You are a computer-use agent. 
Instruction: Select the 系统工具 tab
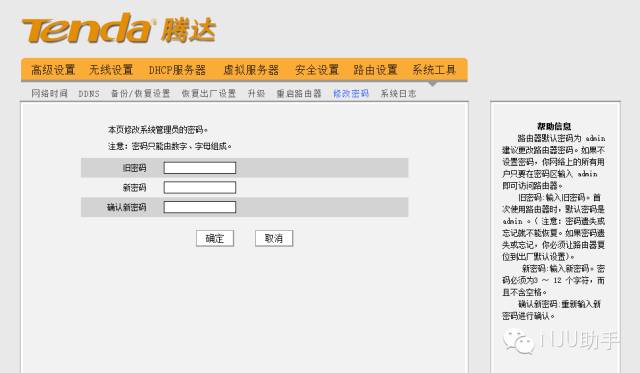pyautogui.click(x=434, y=70)
